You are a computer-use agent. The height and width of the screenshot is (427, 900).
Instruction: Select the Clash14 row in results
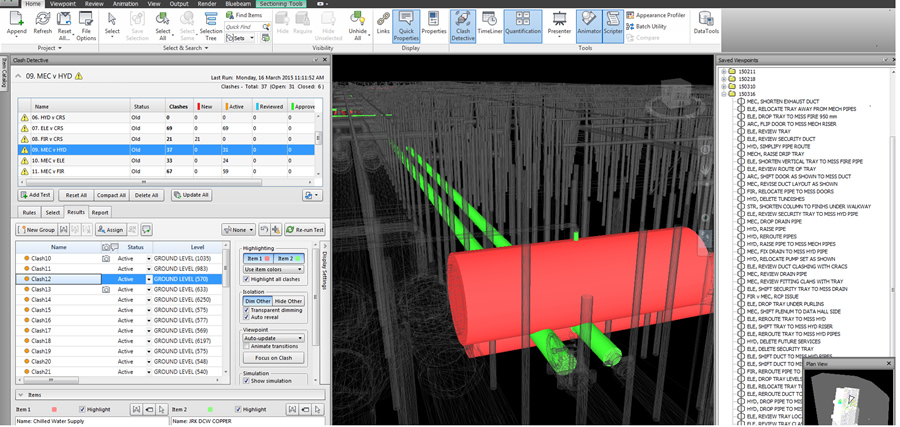(41, 299)
